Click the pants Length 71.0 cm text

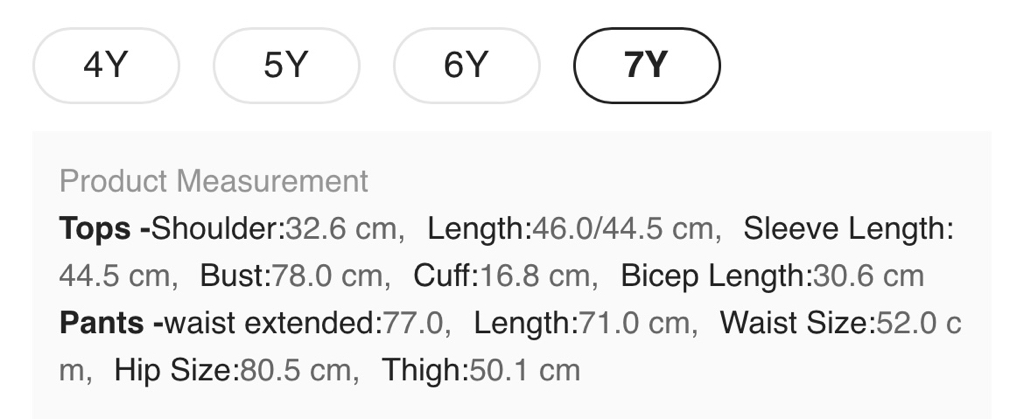point(582,324)
